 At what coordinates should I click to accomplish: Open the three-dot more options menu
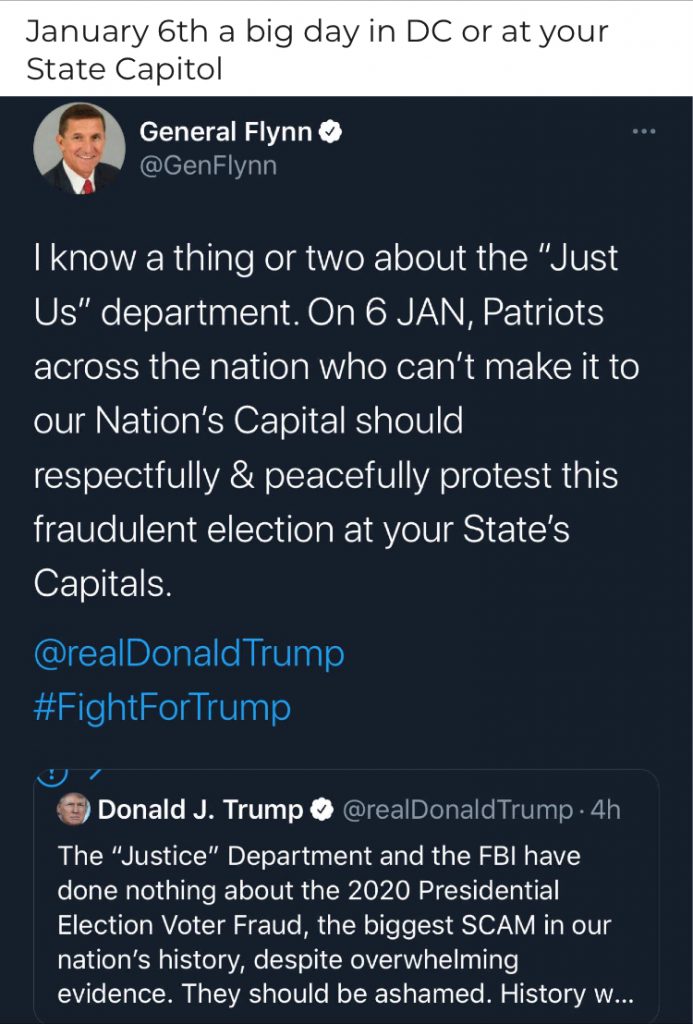pyautogui.click(x=645, y=131)
